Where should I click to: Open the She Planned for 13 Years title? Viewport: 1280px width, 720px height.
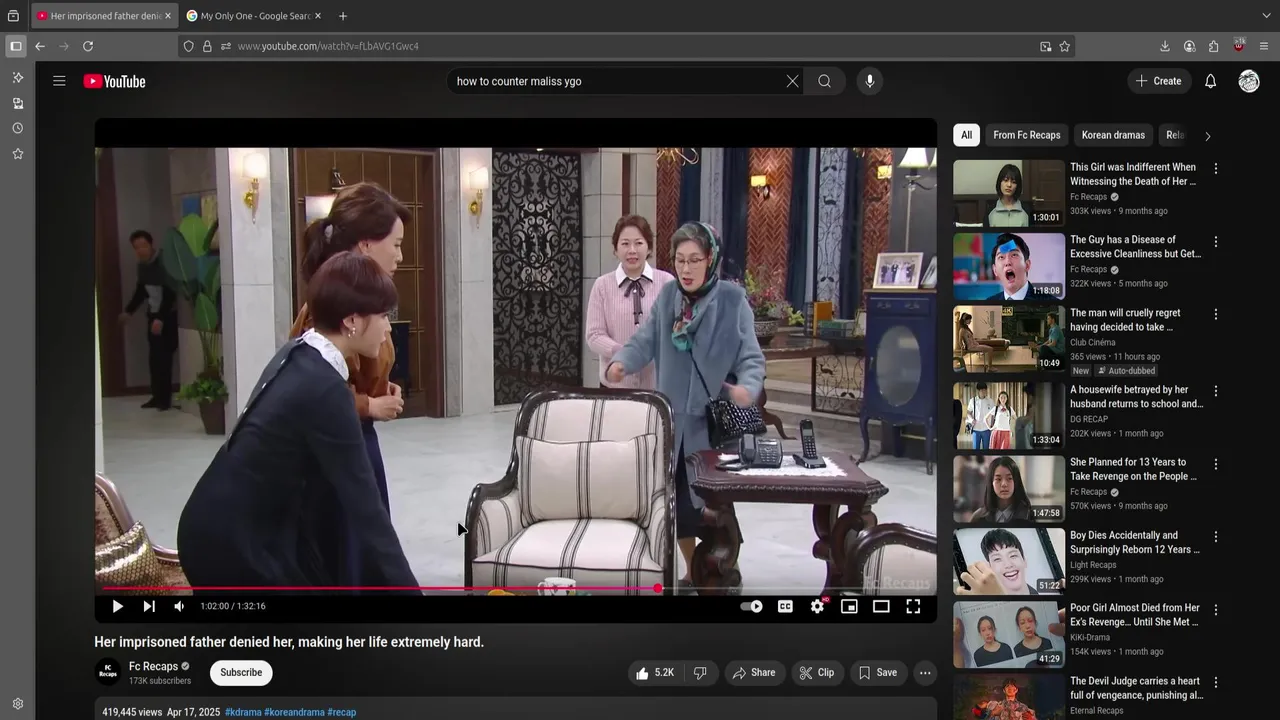1133,469
